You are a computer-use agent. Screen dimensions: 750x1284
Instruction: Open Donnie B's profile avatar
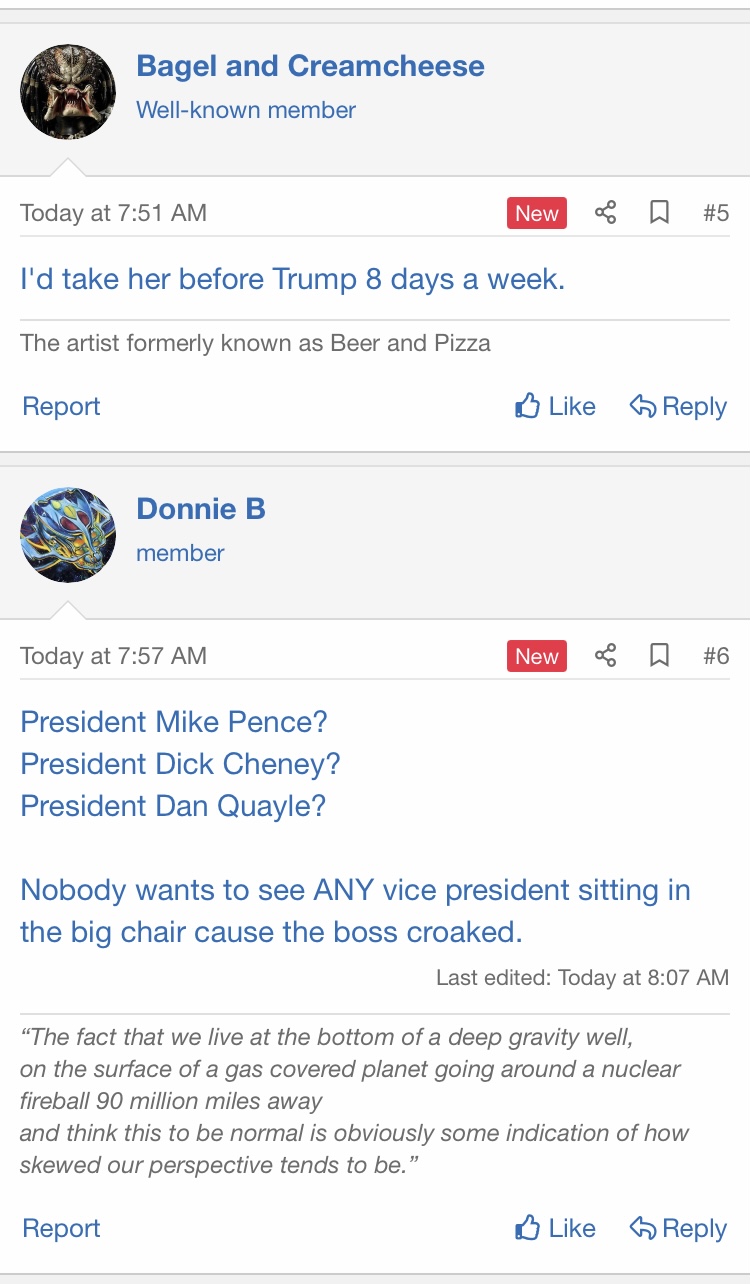pos(68,535)
